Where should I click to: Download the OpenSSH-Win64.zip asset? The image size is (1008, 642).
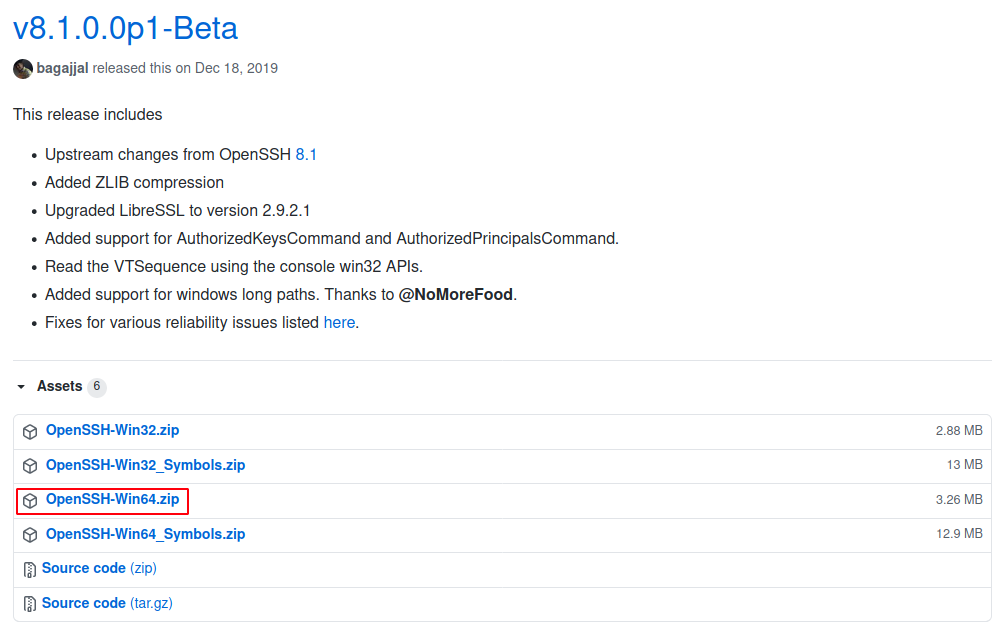click(x=112, y=499)
